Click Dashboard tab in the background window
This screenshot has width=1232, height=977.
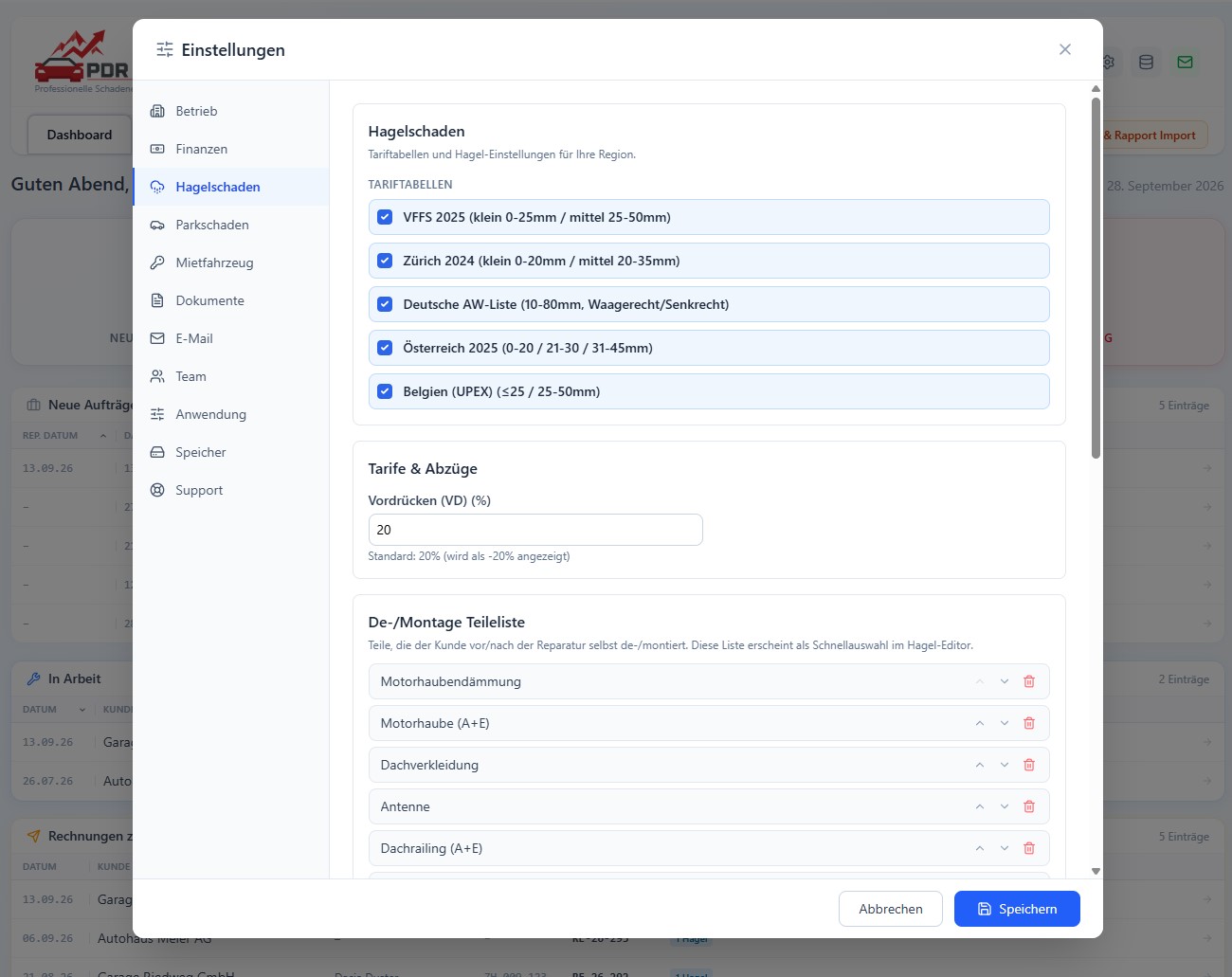(x=80, y=135)
